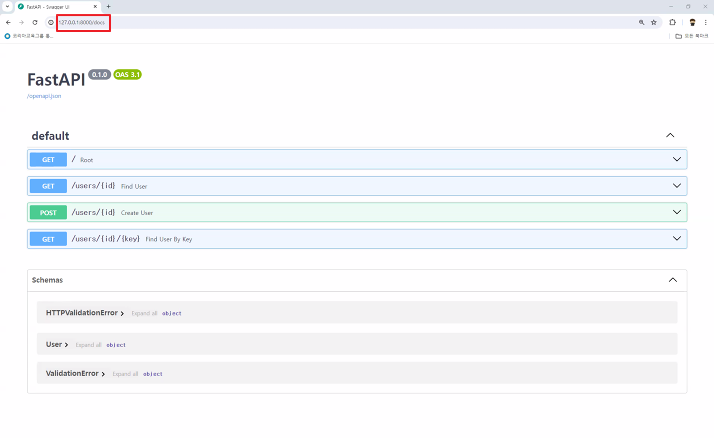714x438 pixels.
Task: Click the Find User summary text
Action: pyautogui.click(x=134, y=186)
